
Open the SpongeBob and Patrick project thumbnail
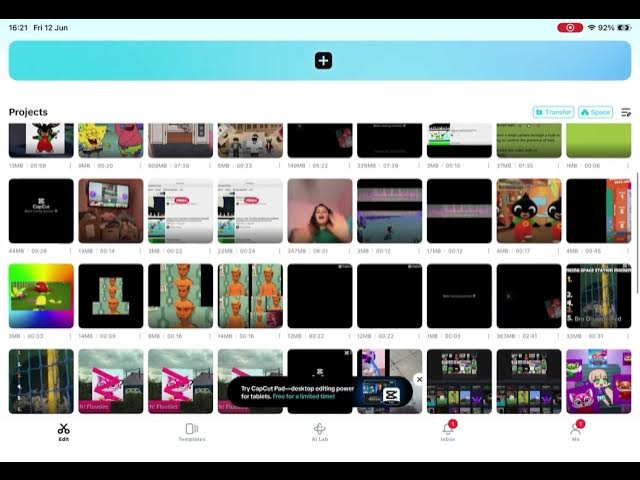[x=111, y=140]
